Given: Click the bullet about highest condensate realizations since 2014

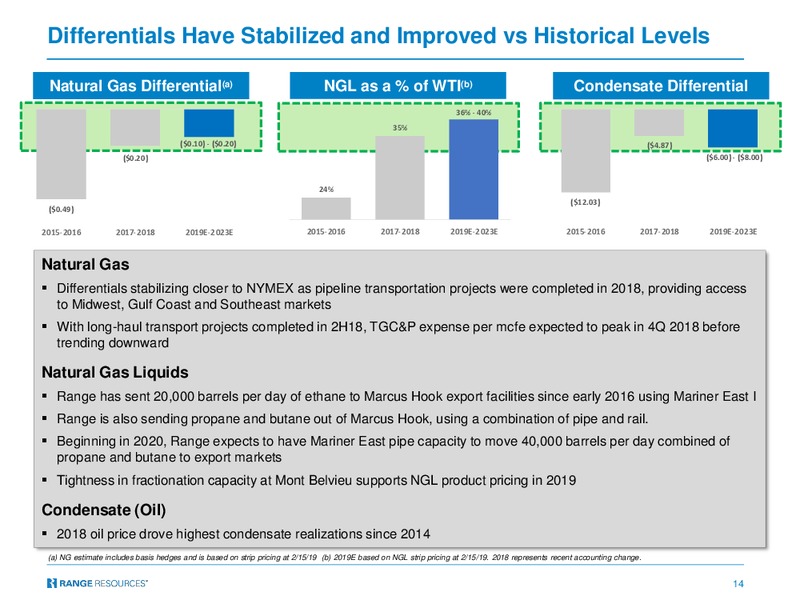Looking at the screenshot, I should (x=243, y=534).
